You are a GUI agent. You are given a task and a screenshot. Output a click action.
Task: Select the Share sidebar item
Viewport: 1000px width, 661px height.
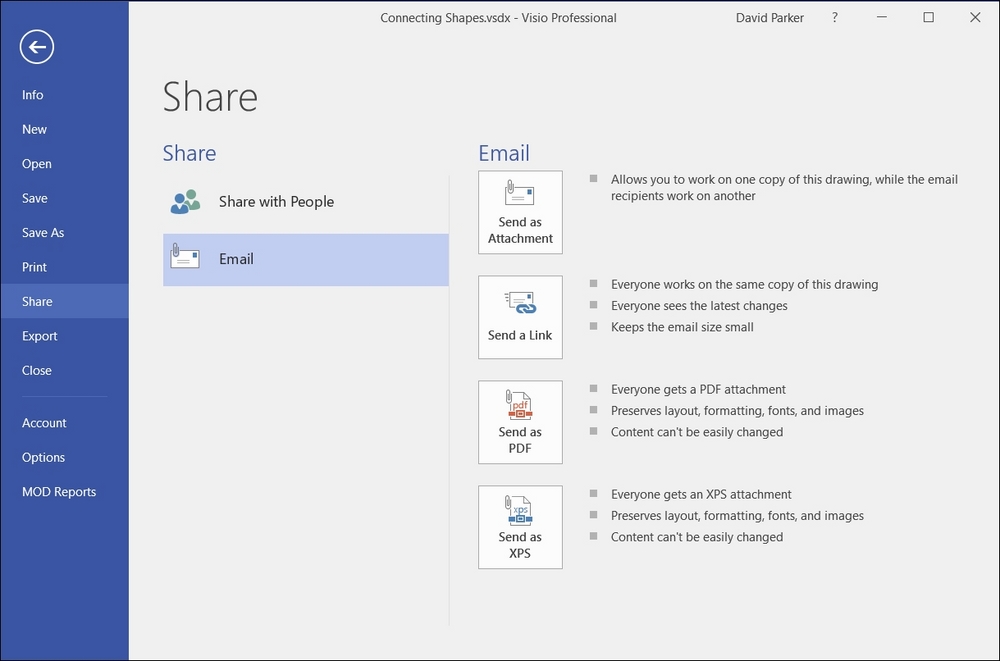coord(64,301)
